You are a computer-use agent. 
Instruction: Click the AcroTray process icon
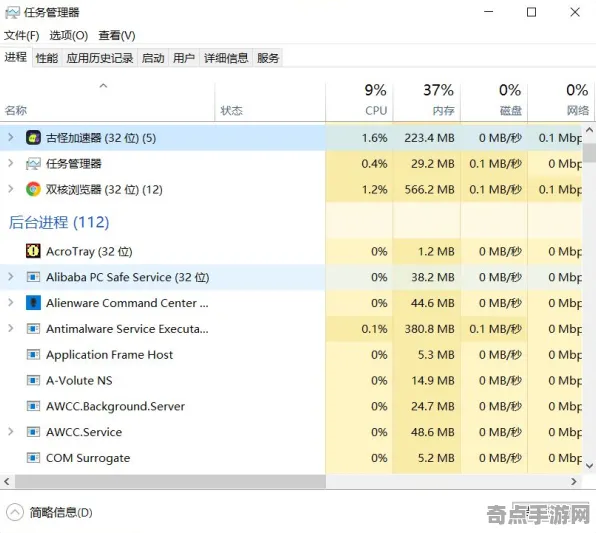click(33, 251)
